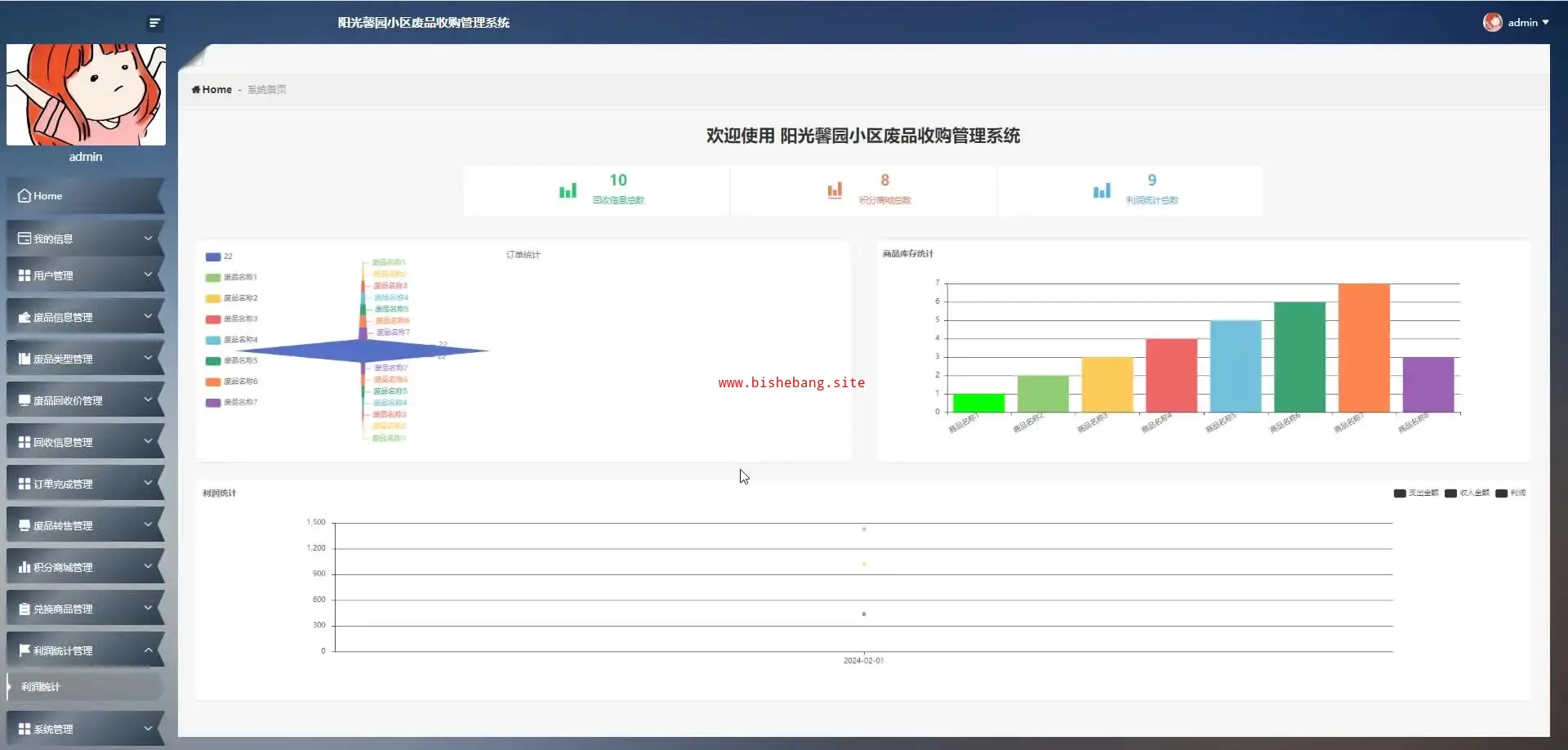Click the admin avatar icon in header
This screenshot has height=750, width=1568.
(1493, 23)
